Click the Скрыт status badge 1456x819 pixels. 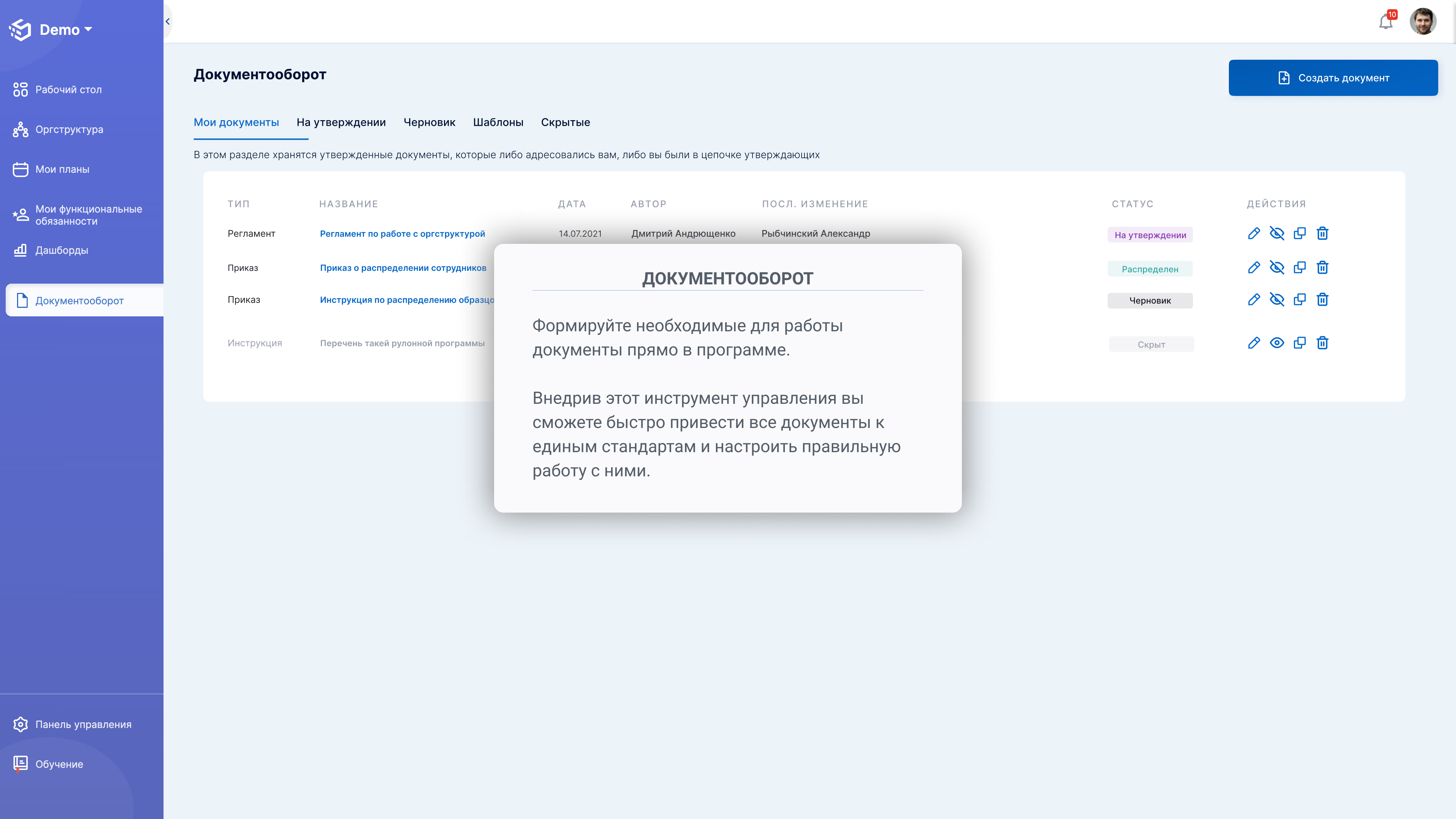pos(1151,344)
